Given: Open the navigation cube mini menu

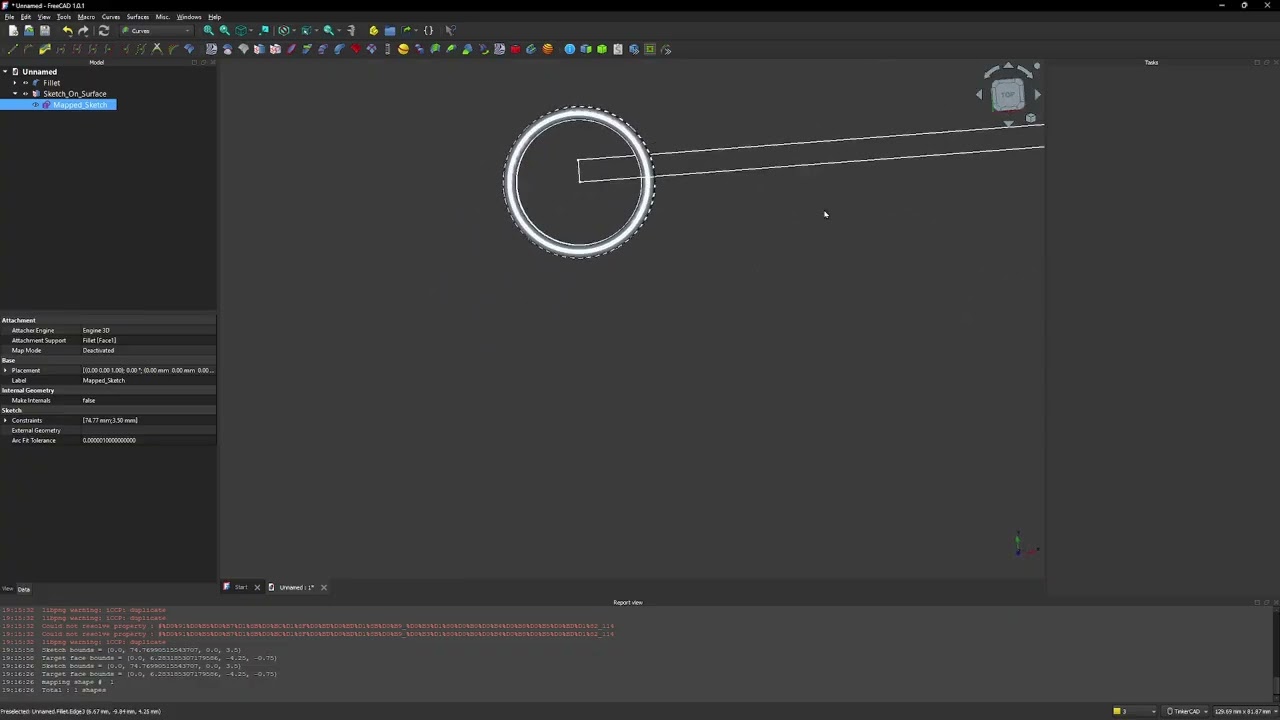Looking at the screenshot, I should pos(1031,118).
